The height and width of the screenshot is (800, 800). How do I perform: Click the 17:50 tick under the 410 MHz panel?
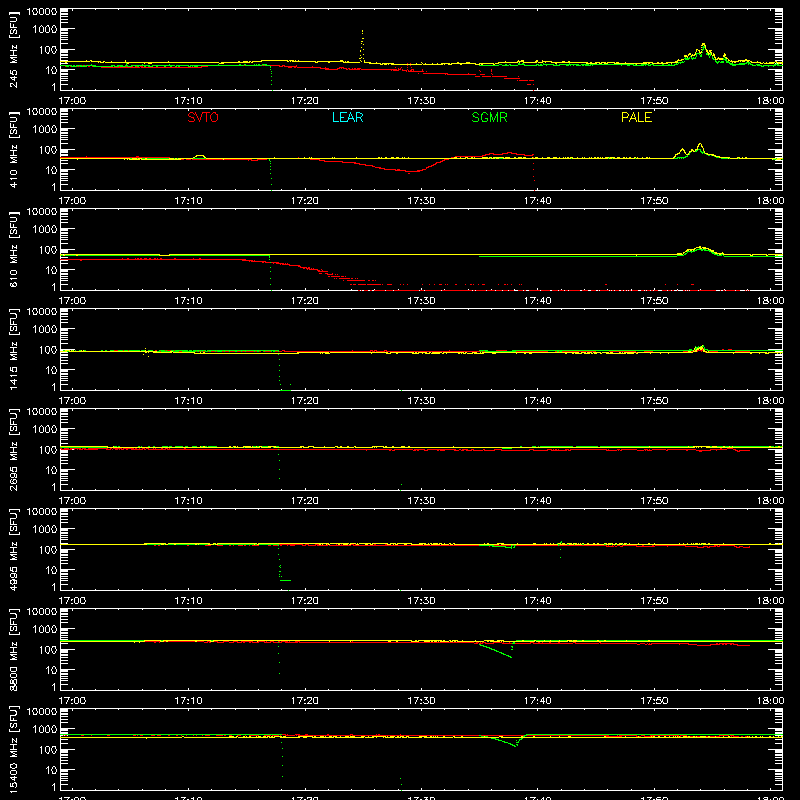(x=654, y=201)
